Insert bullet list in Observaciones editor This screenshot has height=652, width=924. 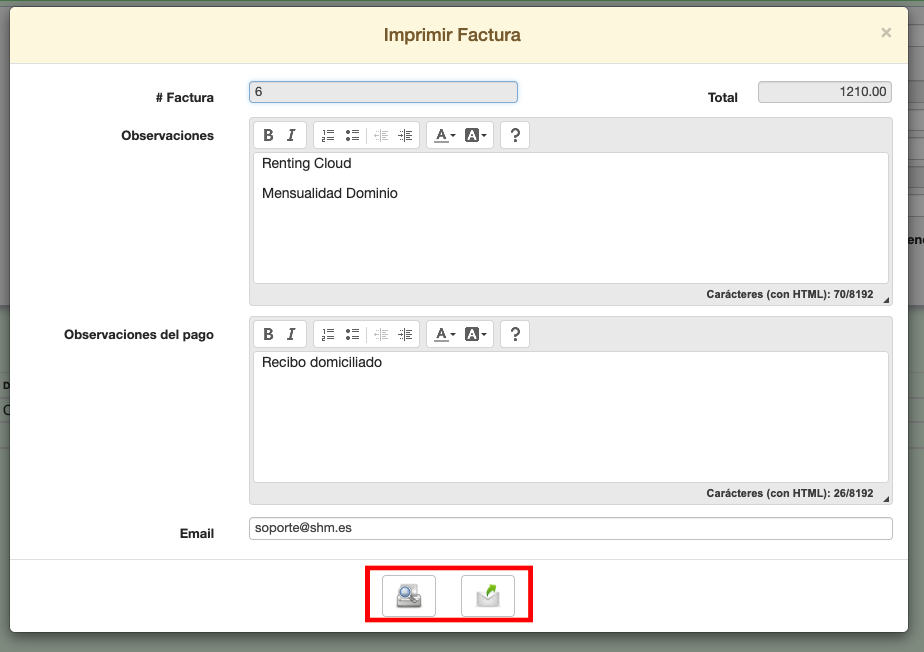(x=352, y=136)
